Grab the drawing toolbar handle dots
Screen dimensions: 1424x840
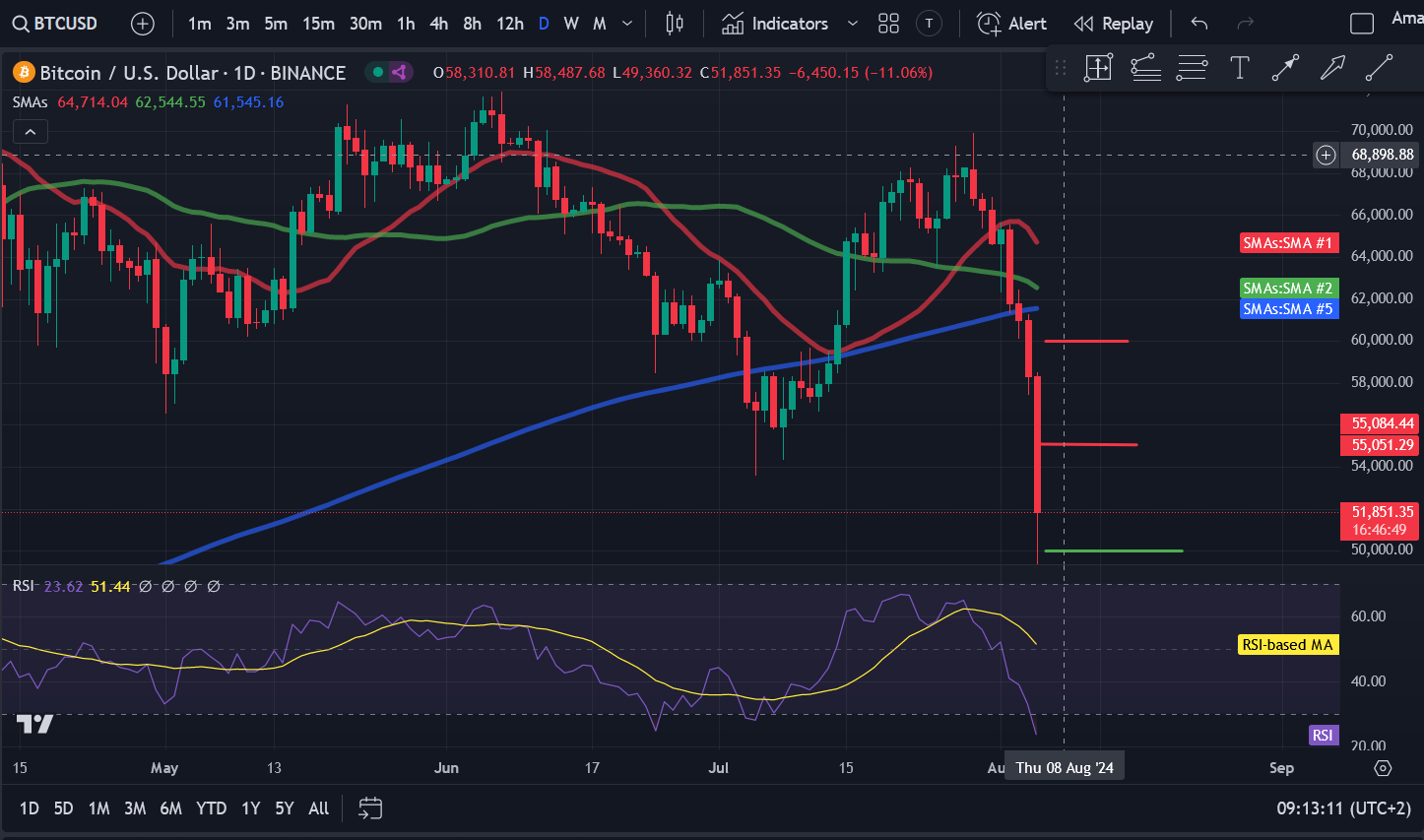tap(1061, 68)
